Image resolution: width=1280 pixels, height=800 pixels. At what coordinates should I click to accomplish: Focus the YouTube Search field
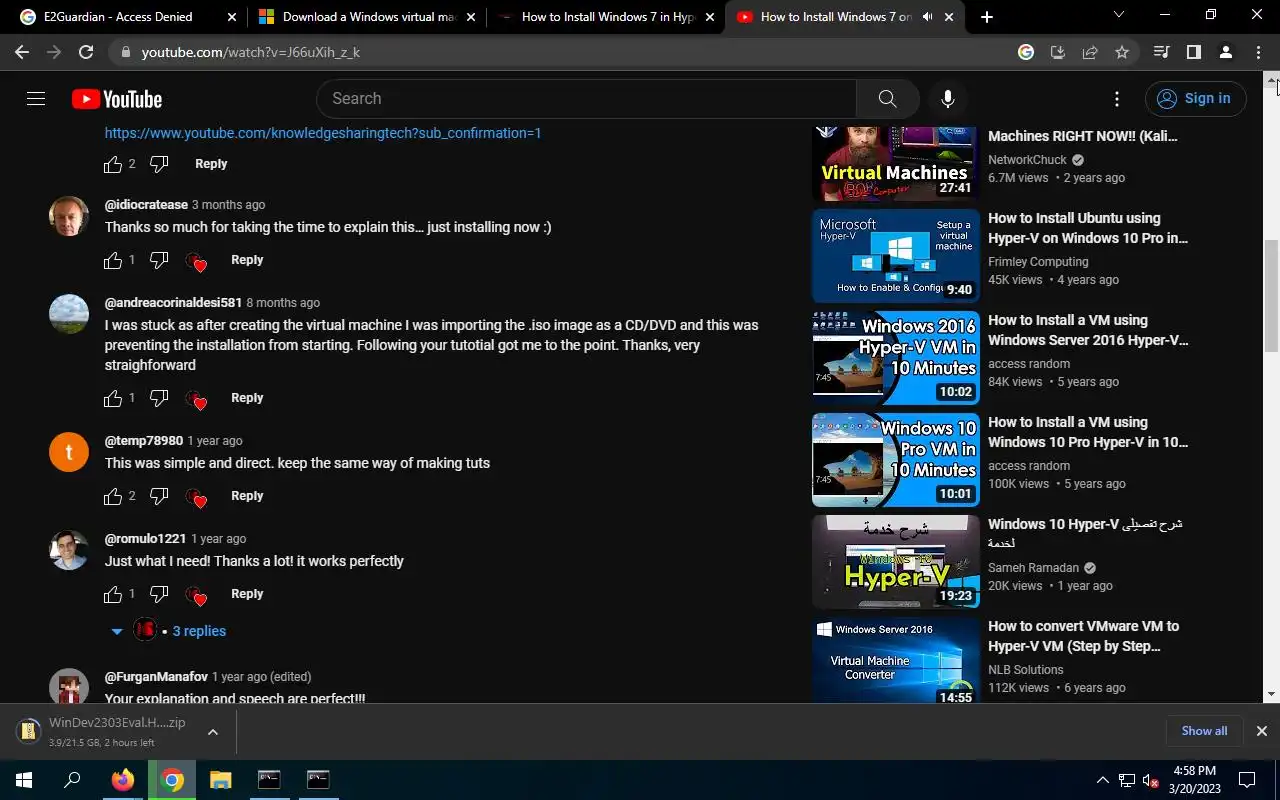[587, 99]
